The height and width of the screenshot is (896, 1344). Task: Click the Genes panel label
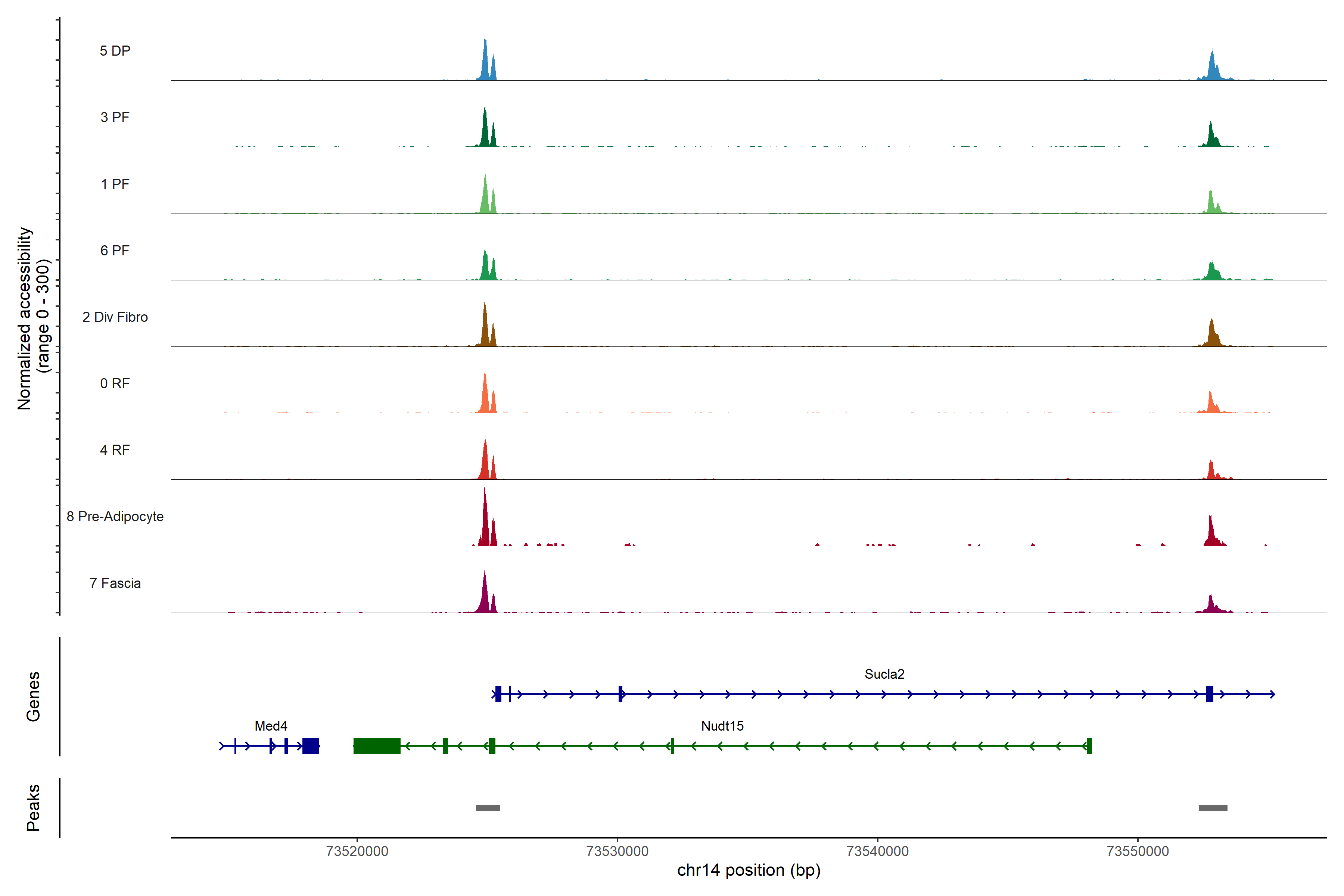point(33,697)
